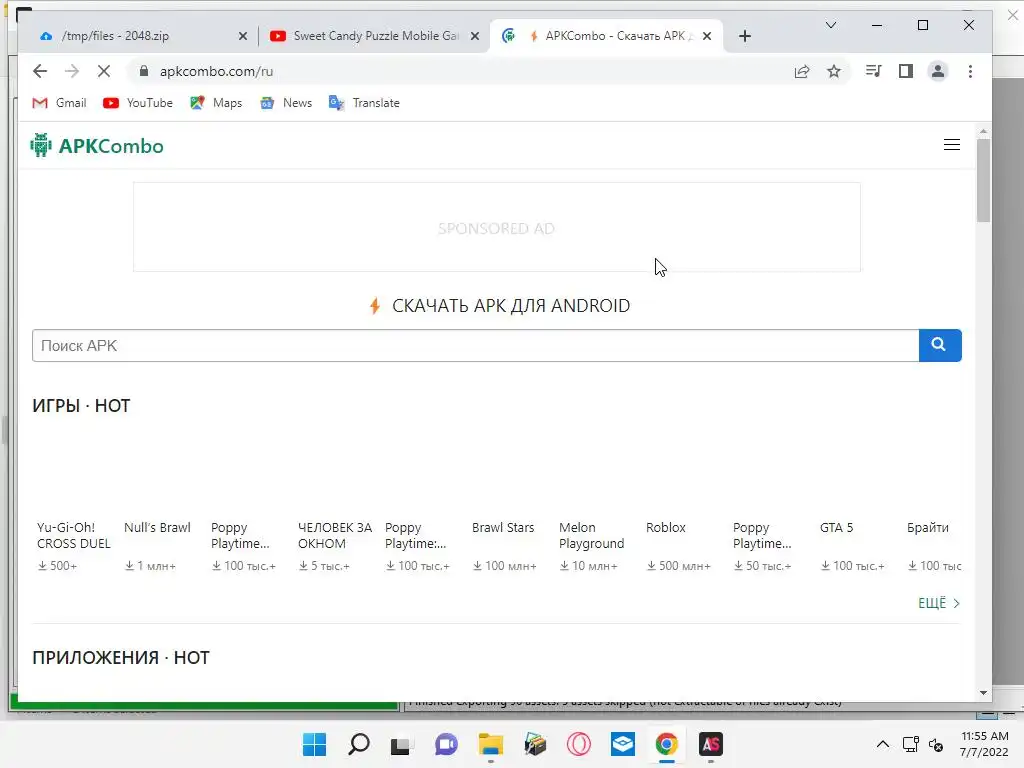
Task: Open the Brawl Stars game entry
Action: [x=503, y=528]
